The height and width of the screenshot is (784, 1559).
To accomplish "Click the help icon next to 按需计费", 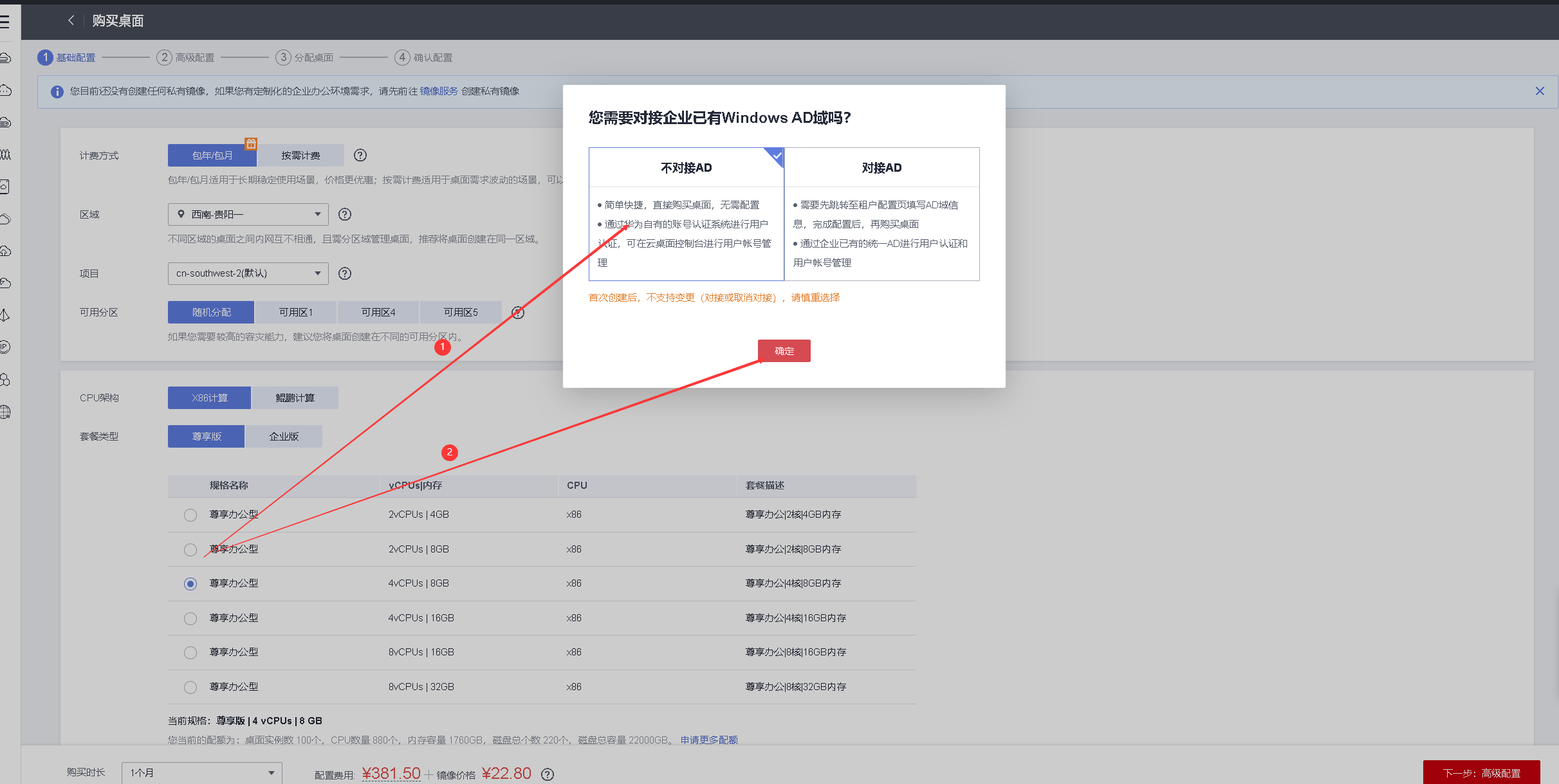I will [360, 155].
